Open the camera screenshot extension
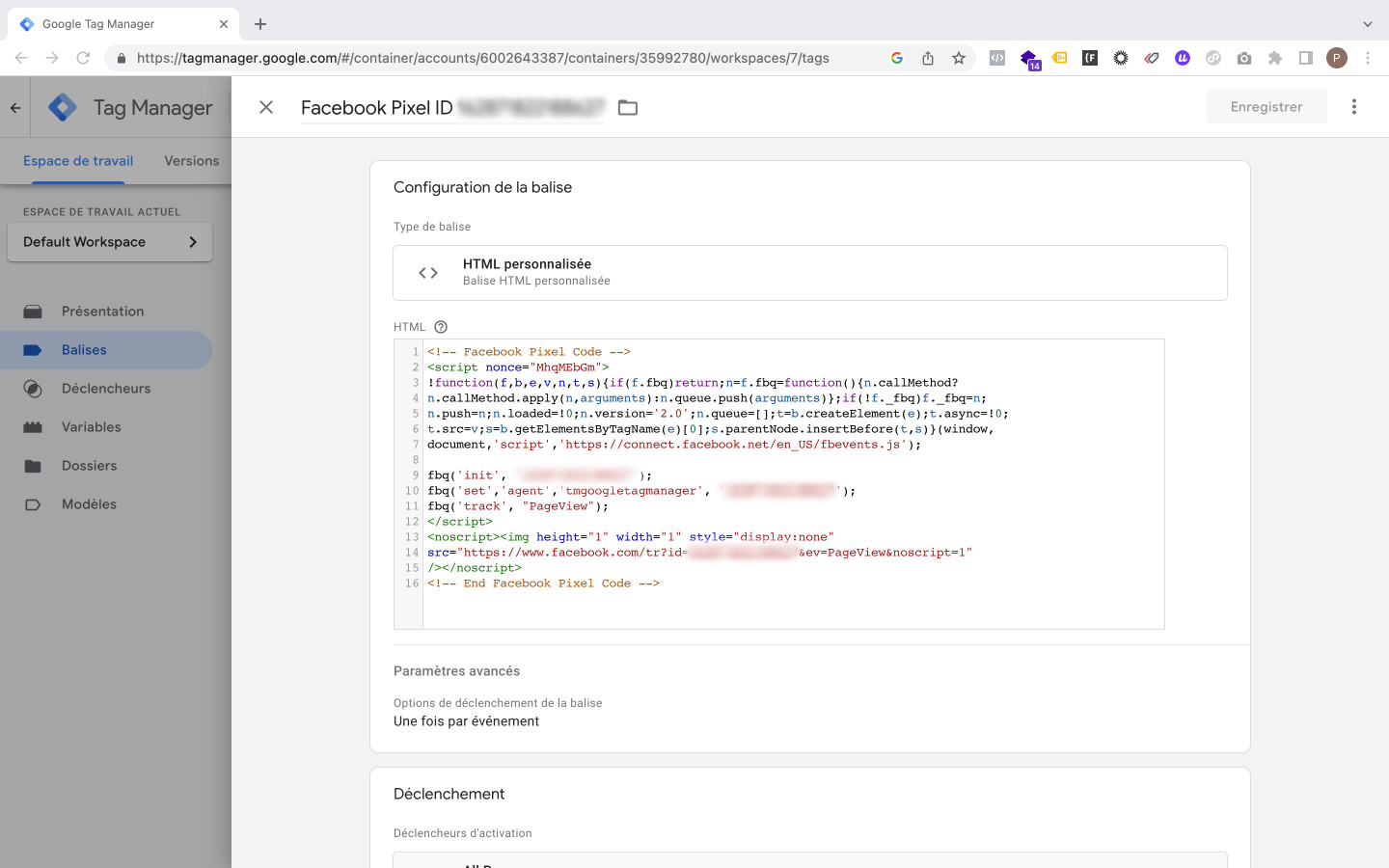Screen dimensions: 1389x868 coord(1244,58)
